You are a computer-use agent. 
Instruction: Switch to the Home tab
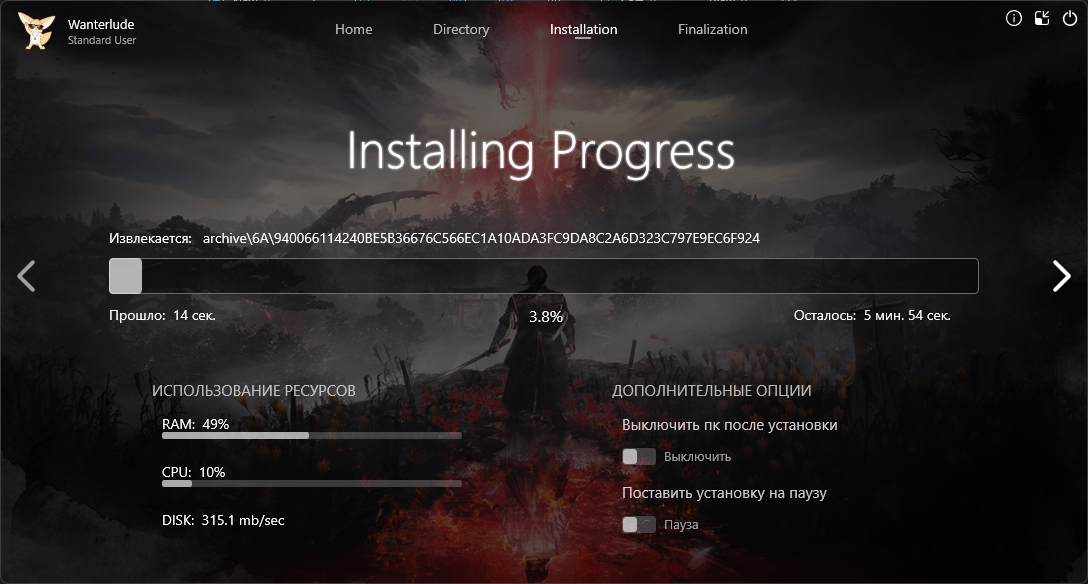coord(353,29)
